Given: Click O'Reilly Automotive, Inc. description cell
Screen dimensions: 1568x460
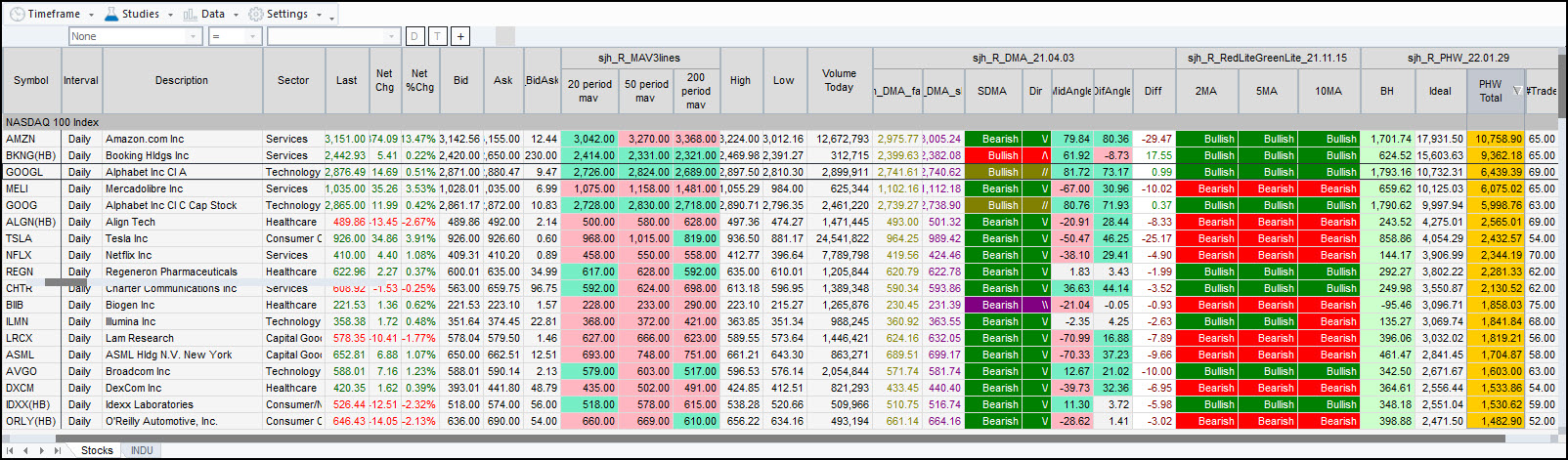Looking at the screenshot, I should point(182,421).
